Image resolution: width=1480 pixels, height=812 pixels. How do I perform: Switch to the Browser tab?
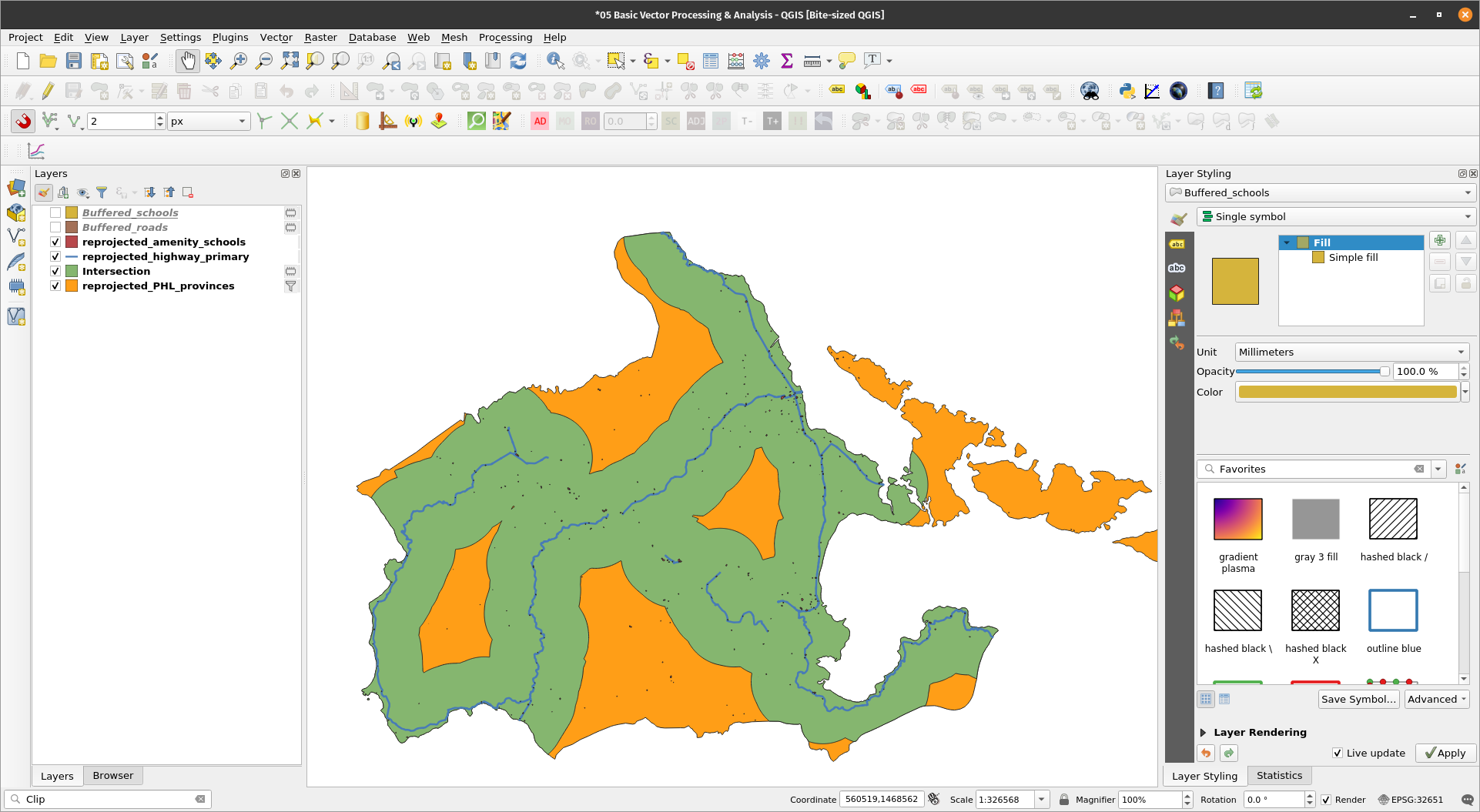(112, 775)
